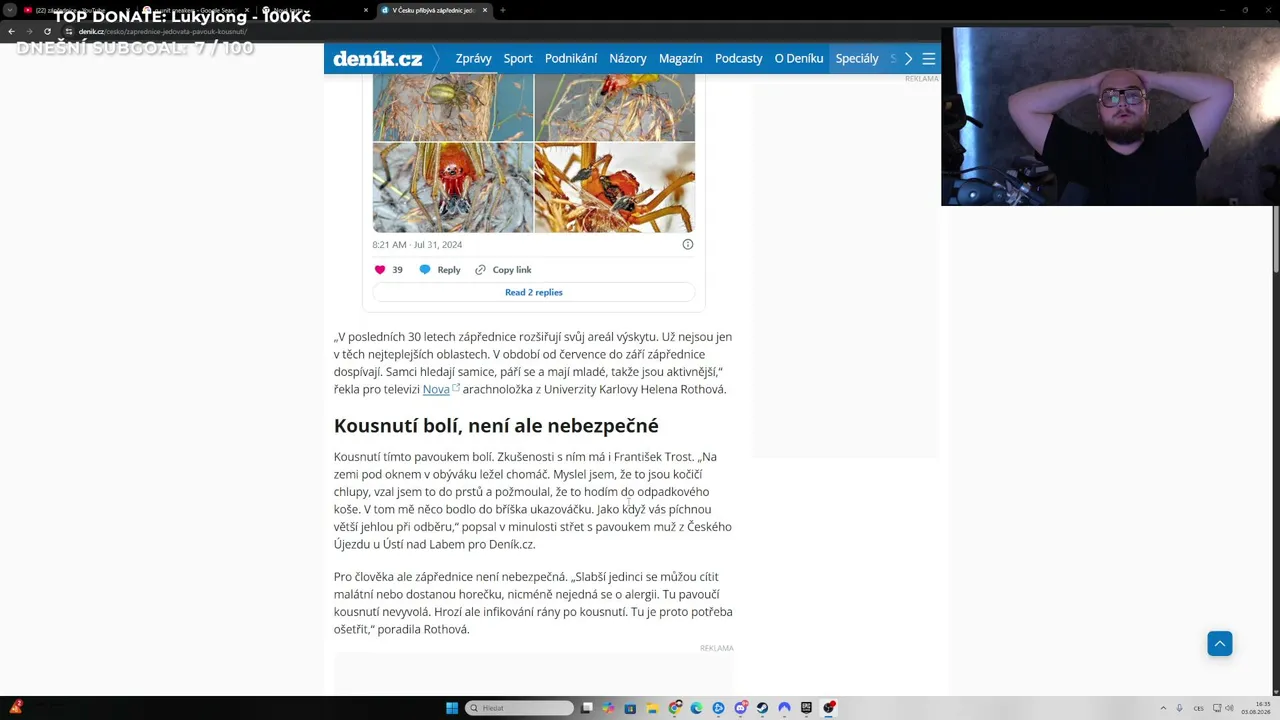Click Read 2 replies button
Screen dimensions: 1280x720
click(x=534, y=292)
